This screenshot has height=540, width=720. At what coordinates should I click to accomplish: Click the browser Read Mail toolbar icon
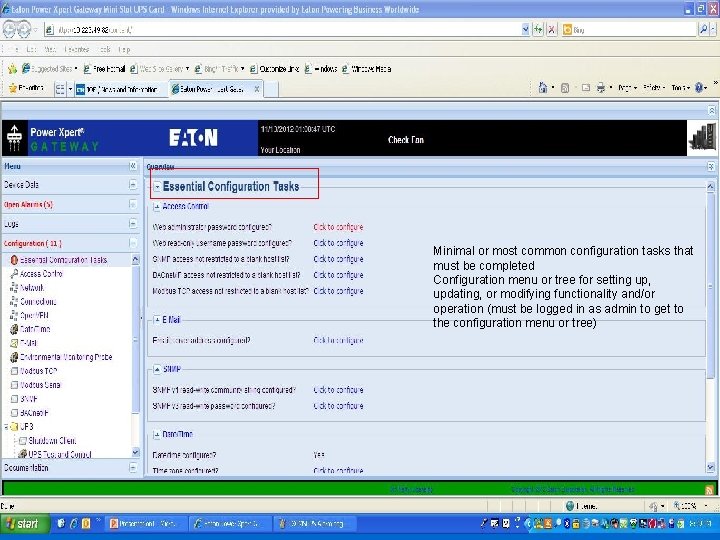tap(585, 88)
